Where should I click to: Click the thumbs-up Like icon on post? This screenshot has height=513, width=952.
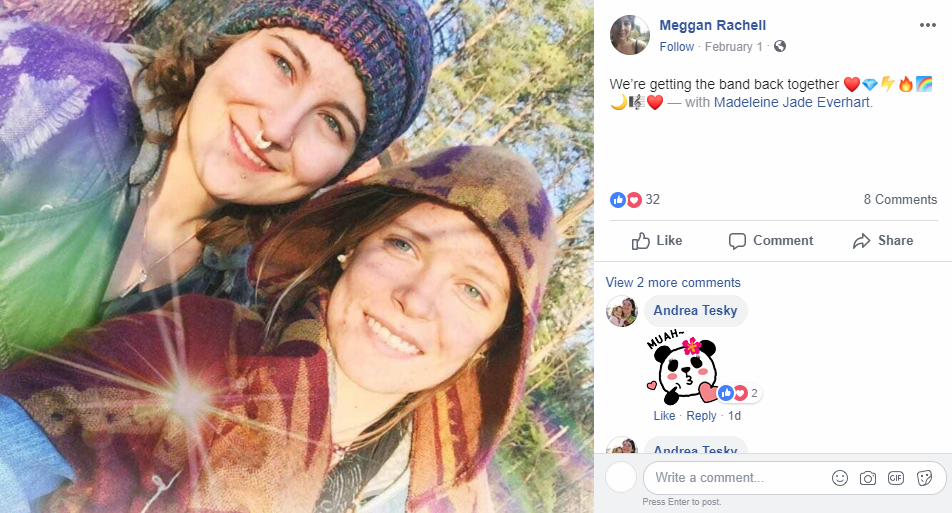641,241
